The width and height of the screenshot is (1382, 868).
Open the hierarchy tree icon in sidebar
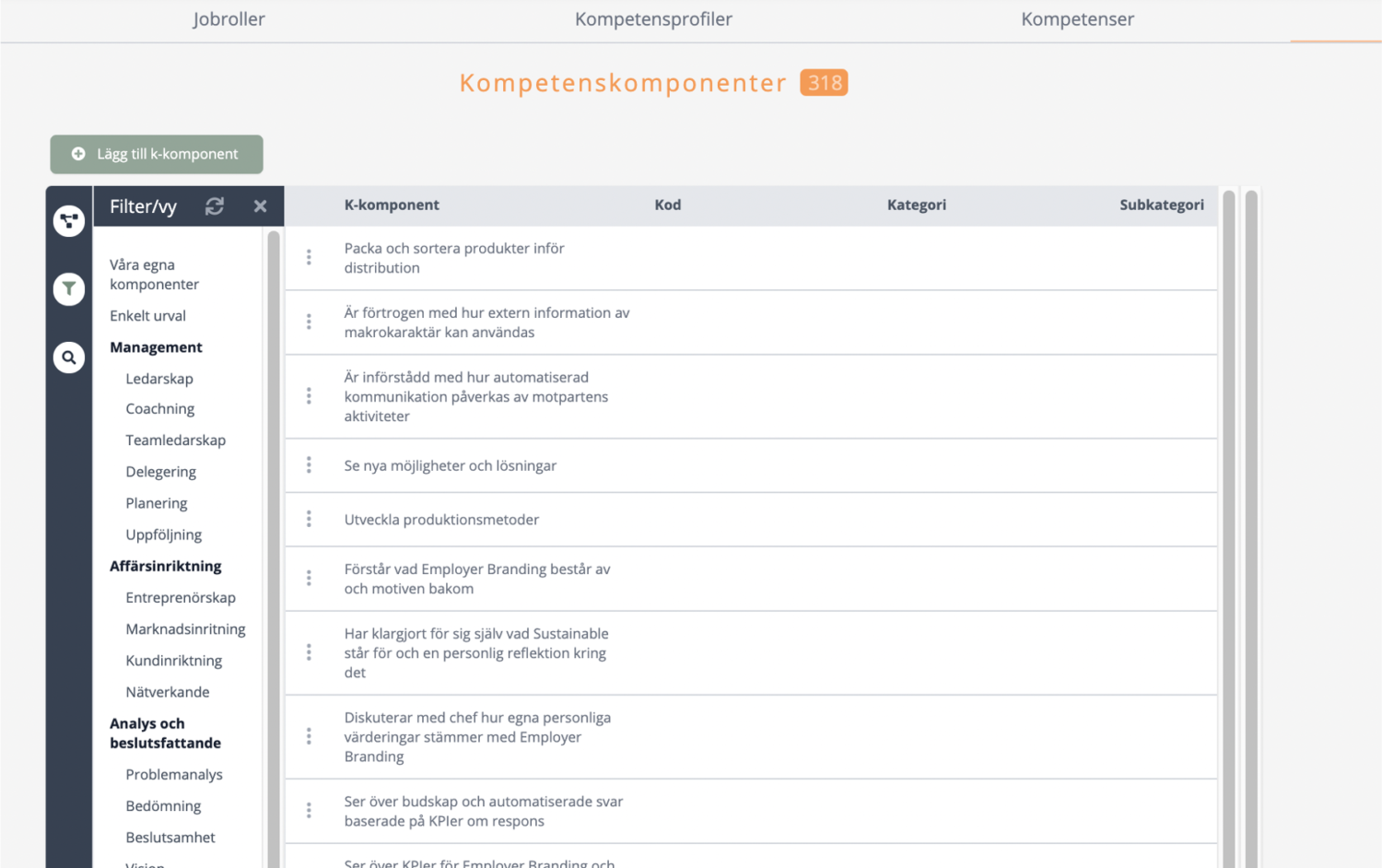coord(69,220)
